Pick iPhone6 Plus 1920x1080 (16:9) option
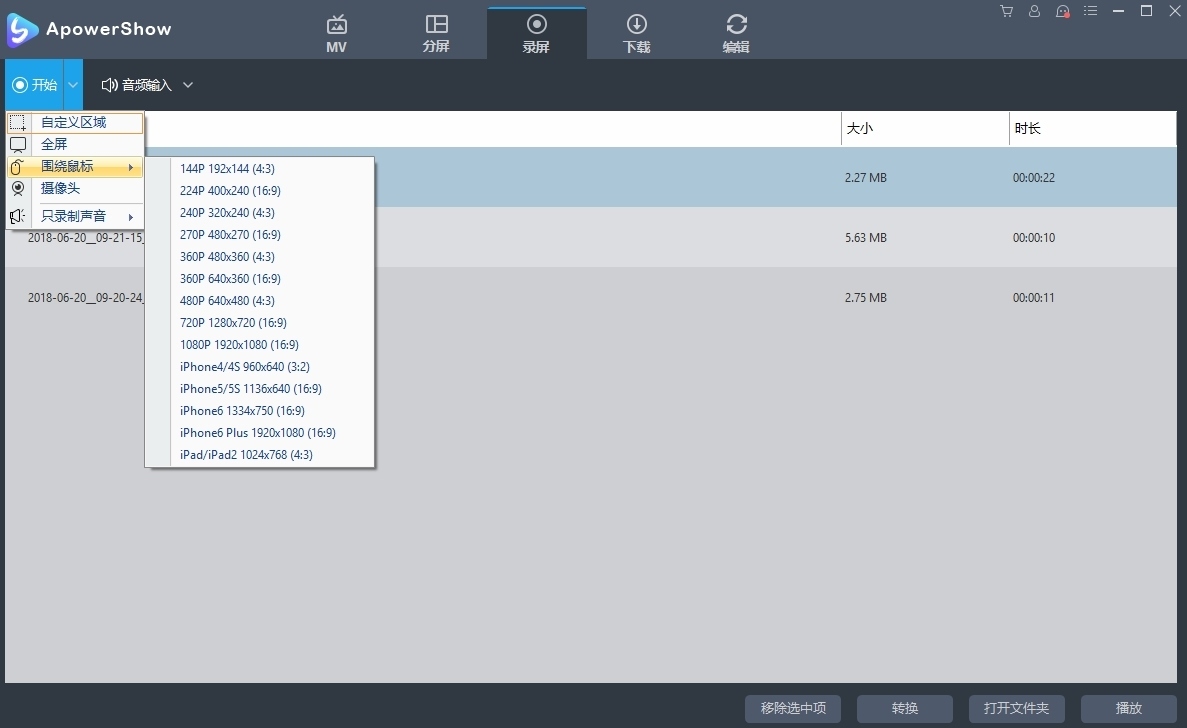 click(x=257, y=433)
